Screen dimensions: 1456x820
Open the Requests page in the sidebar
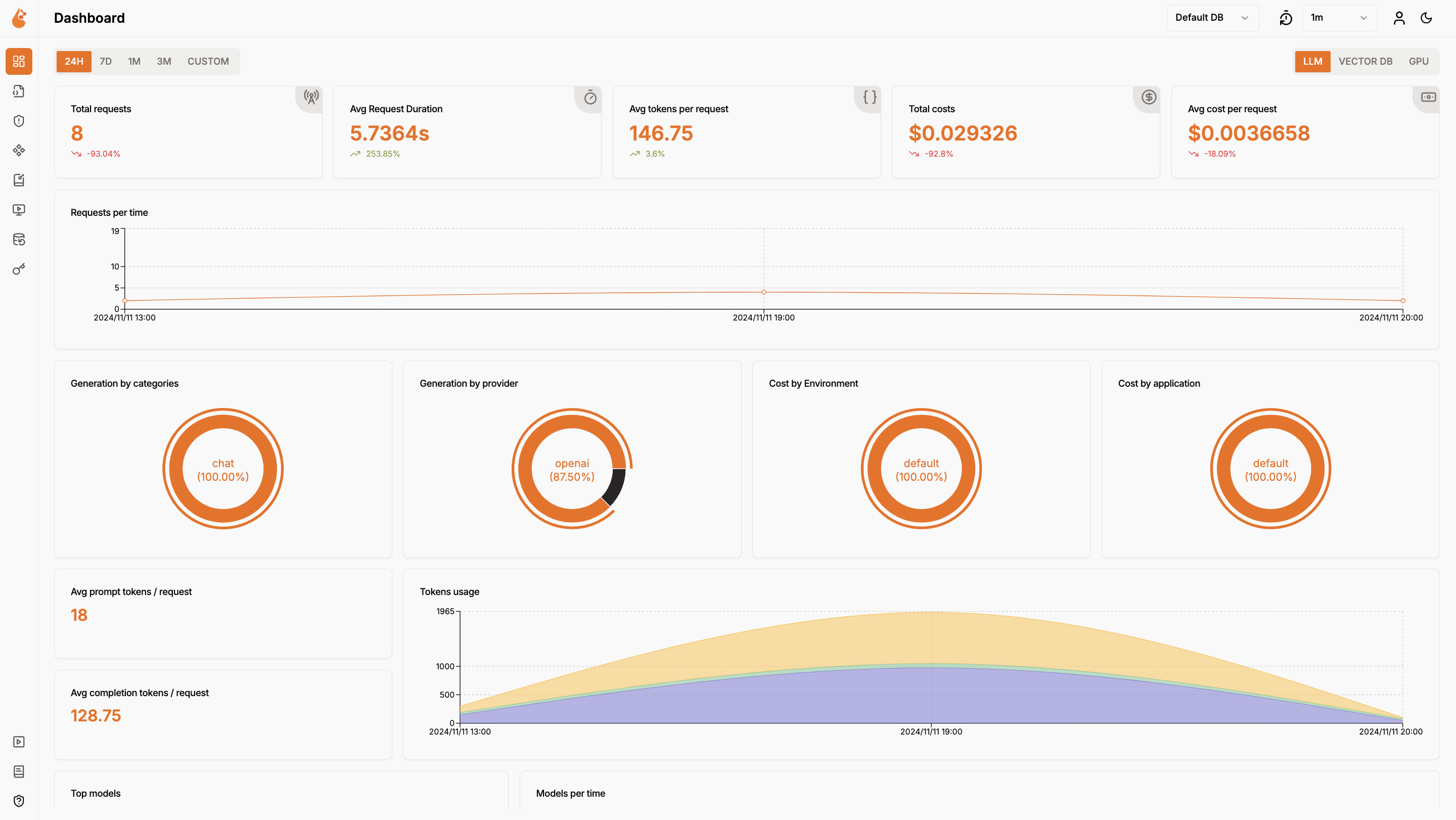(19, 91)
